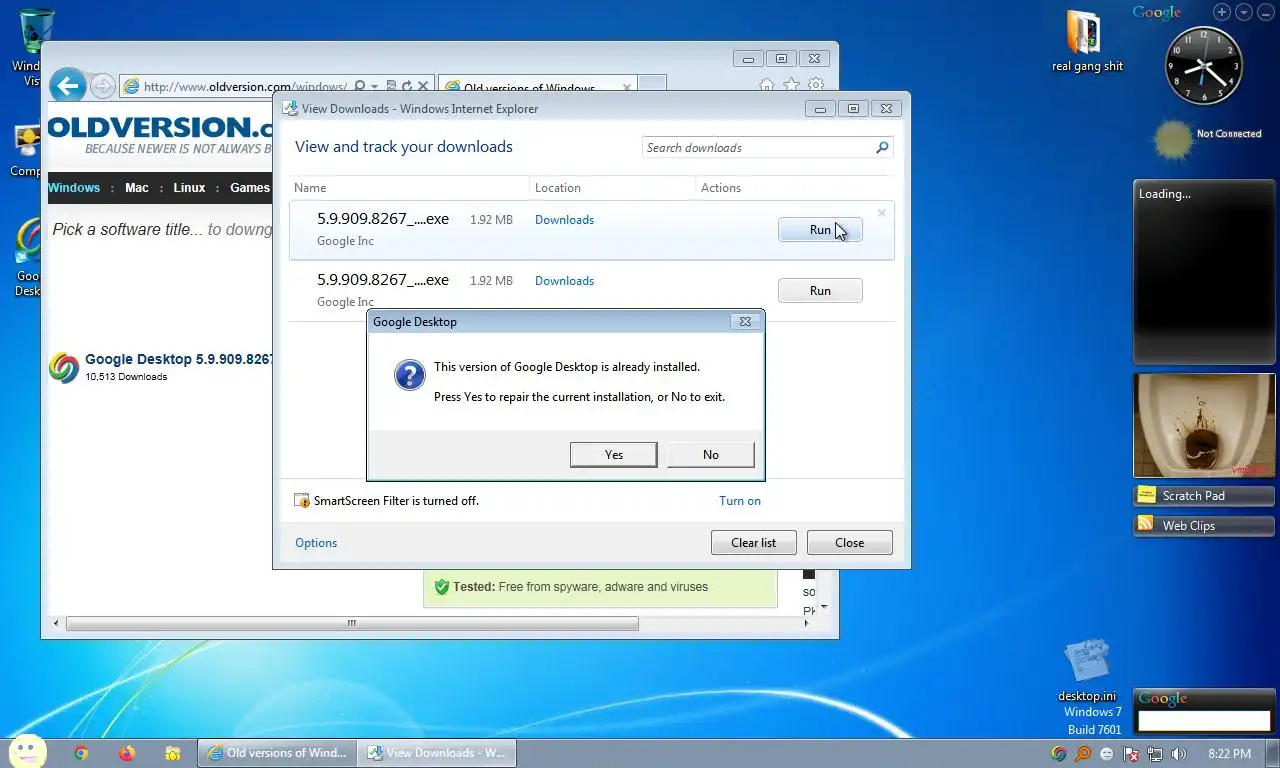Click the scroll down arrow on webpage
The height and width of the screenshot is (768, 1280).
click(823, 607)
